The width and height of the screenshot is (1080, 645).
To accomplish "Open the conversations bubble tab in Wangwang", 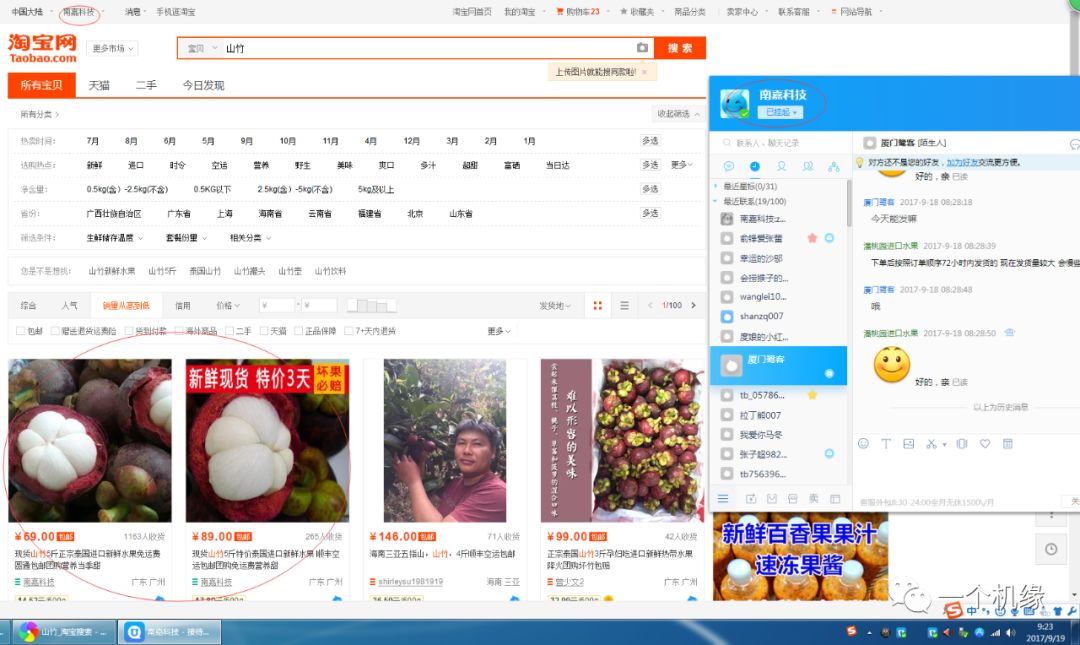I will [729, 166].
